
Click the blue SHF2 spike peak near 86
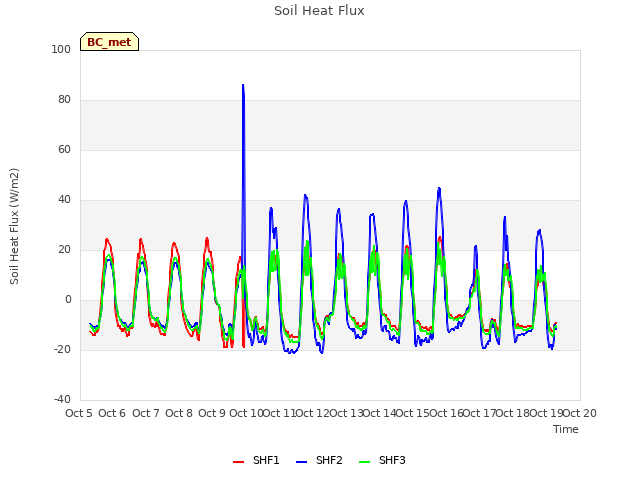[243, 85]
